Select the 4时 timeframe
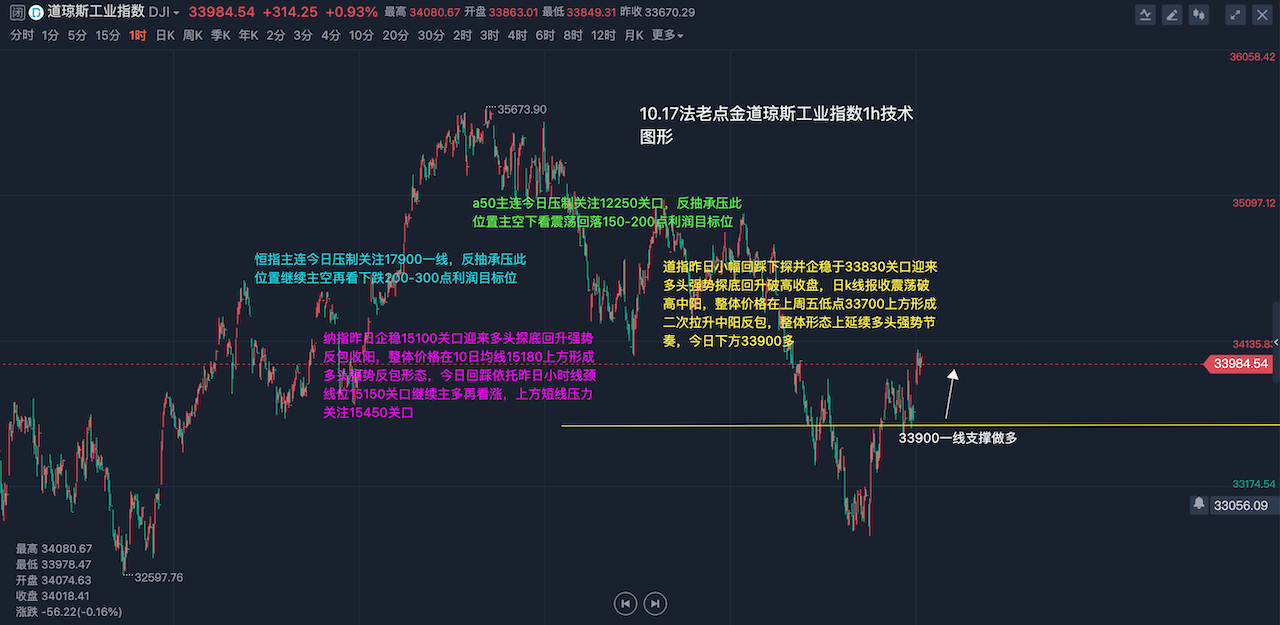 pyautogui.click(x=517, y=35)
